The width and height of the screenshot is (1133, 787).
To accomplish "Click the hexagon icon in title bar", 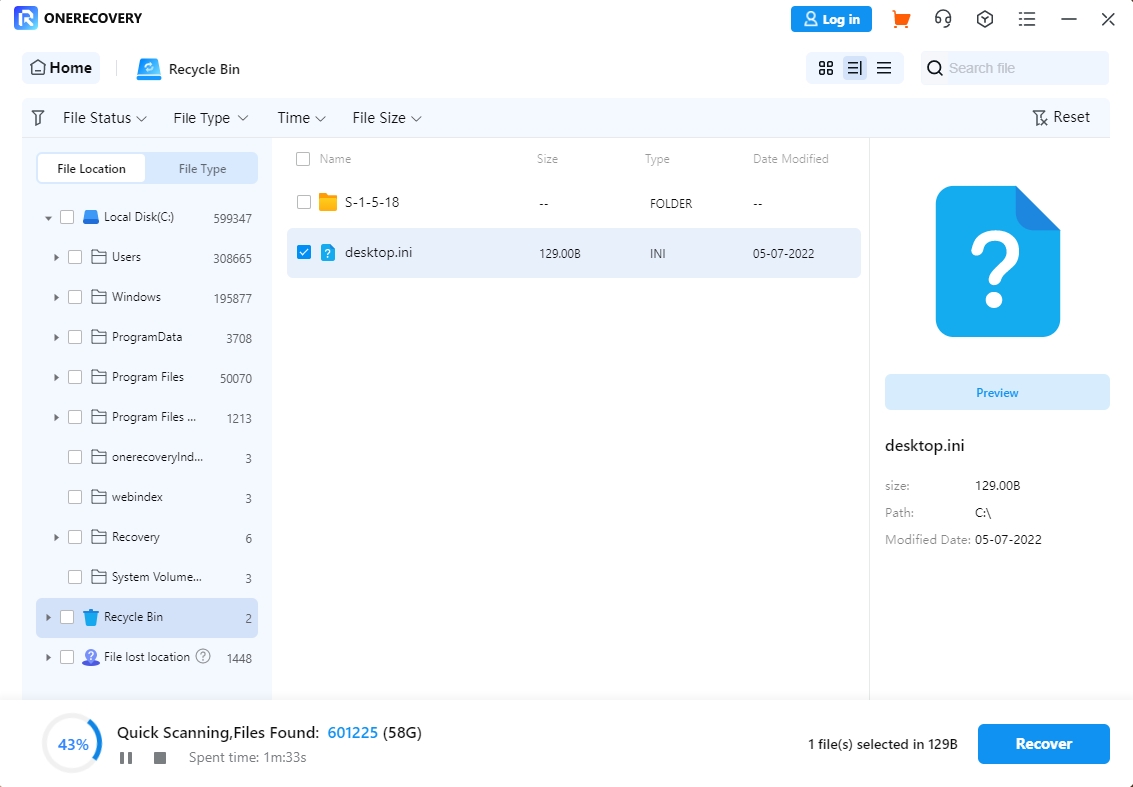I will coord(985,19).
